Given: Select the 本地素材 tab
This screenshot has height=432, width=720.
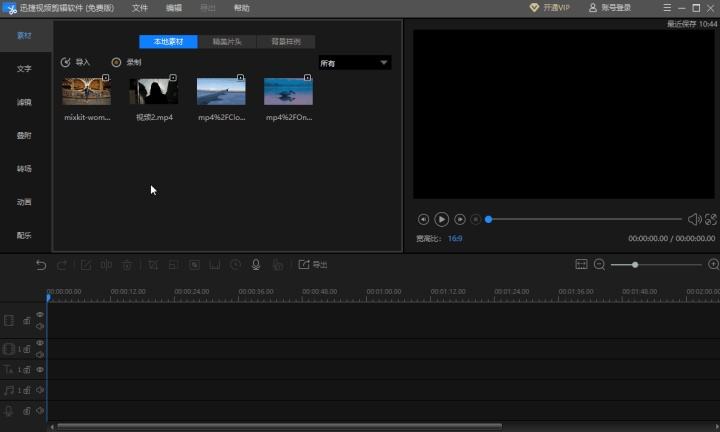Looking at the screenshot, I should pyautogui.click(x=169, y=42).
